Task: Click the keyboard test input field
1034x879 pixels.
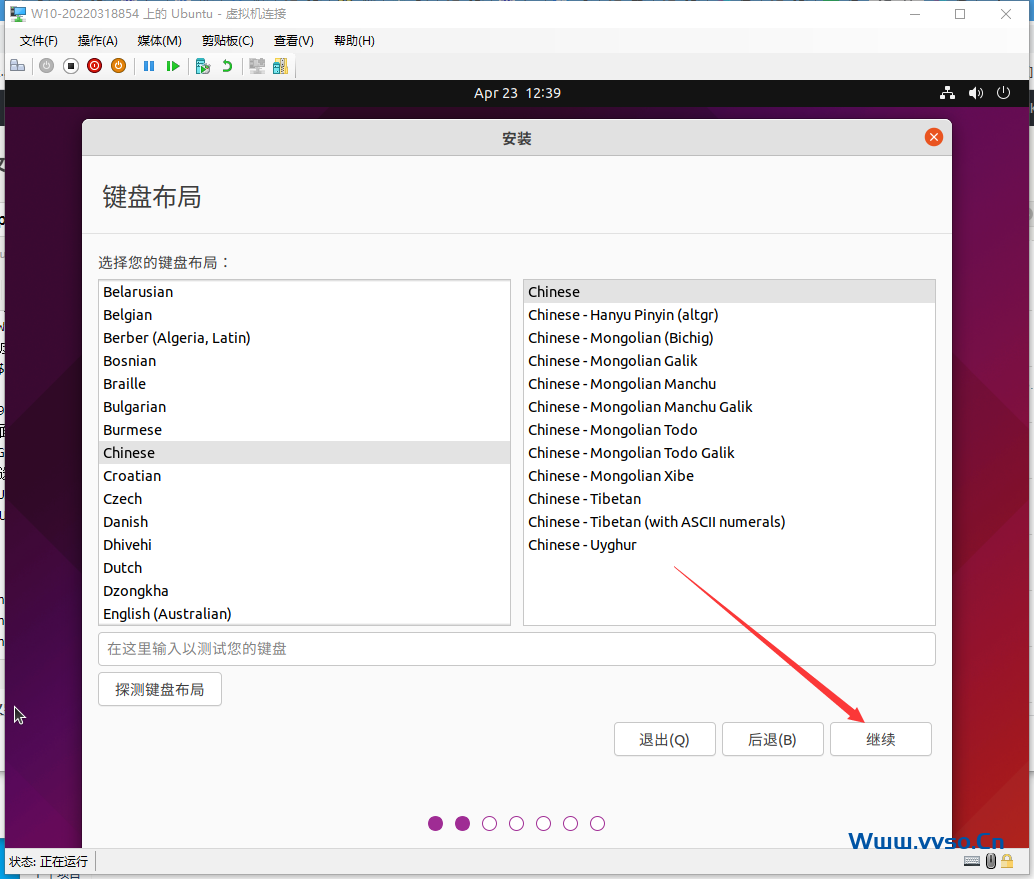Action: click(x=516, y=649)
